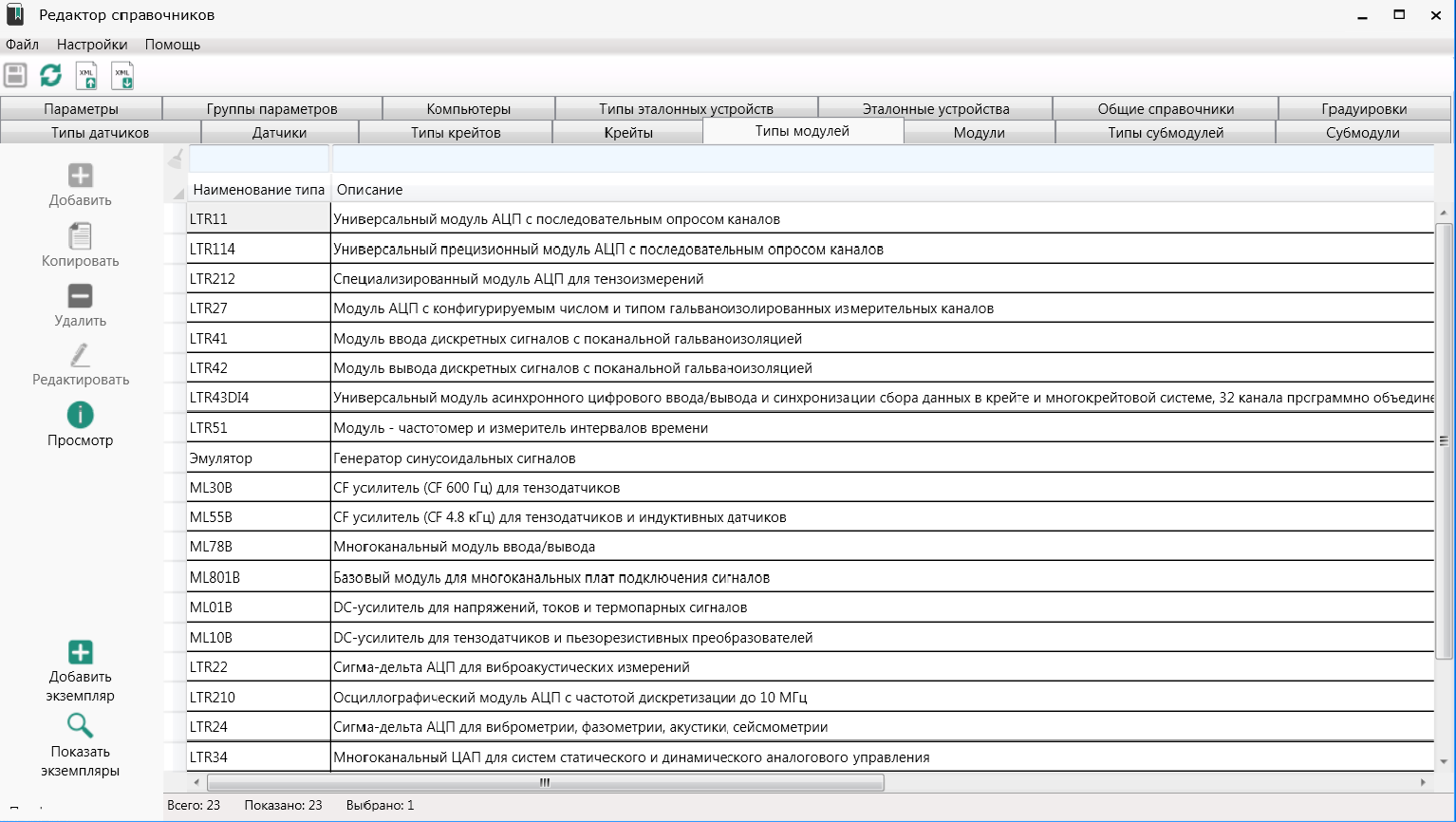Click the Просмотр info icon
1456x822 pixels.
81,415
